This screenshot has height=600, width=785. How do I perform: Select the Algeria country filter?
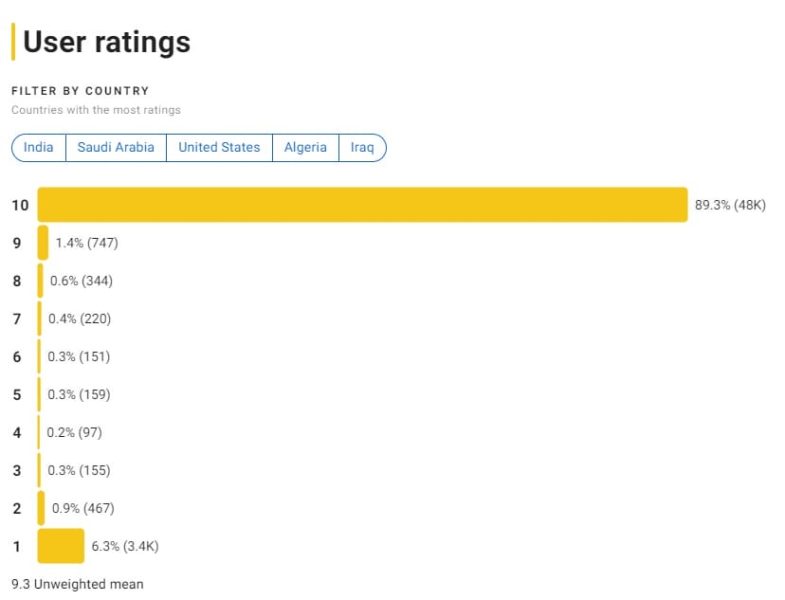(x=305, y=147)
